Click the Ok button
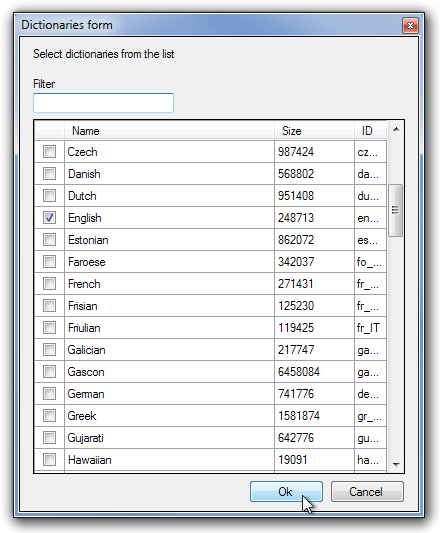The width and height of the screenshot is (440, 533). [x=286, y=492]
